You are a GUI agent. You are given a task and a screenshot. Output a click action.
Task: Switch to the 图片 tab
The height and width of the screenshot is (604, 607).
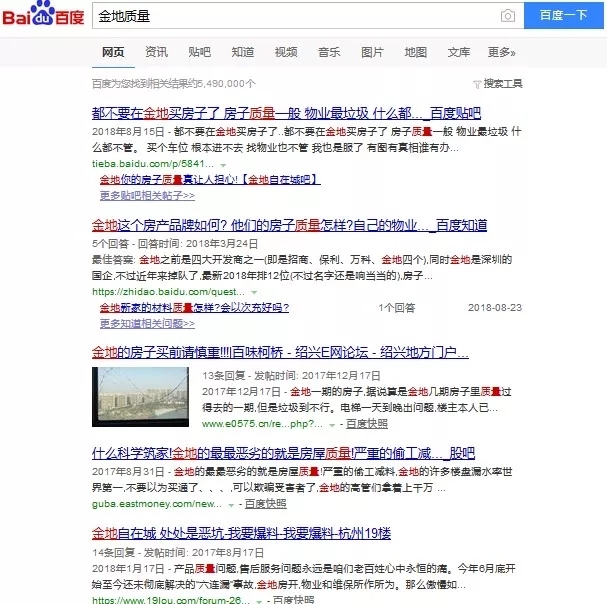[372, 52]
